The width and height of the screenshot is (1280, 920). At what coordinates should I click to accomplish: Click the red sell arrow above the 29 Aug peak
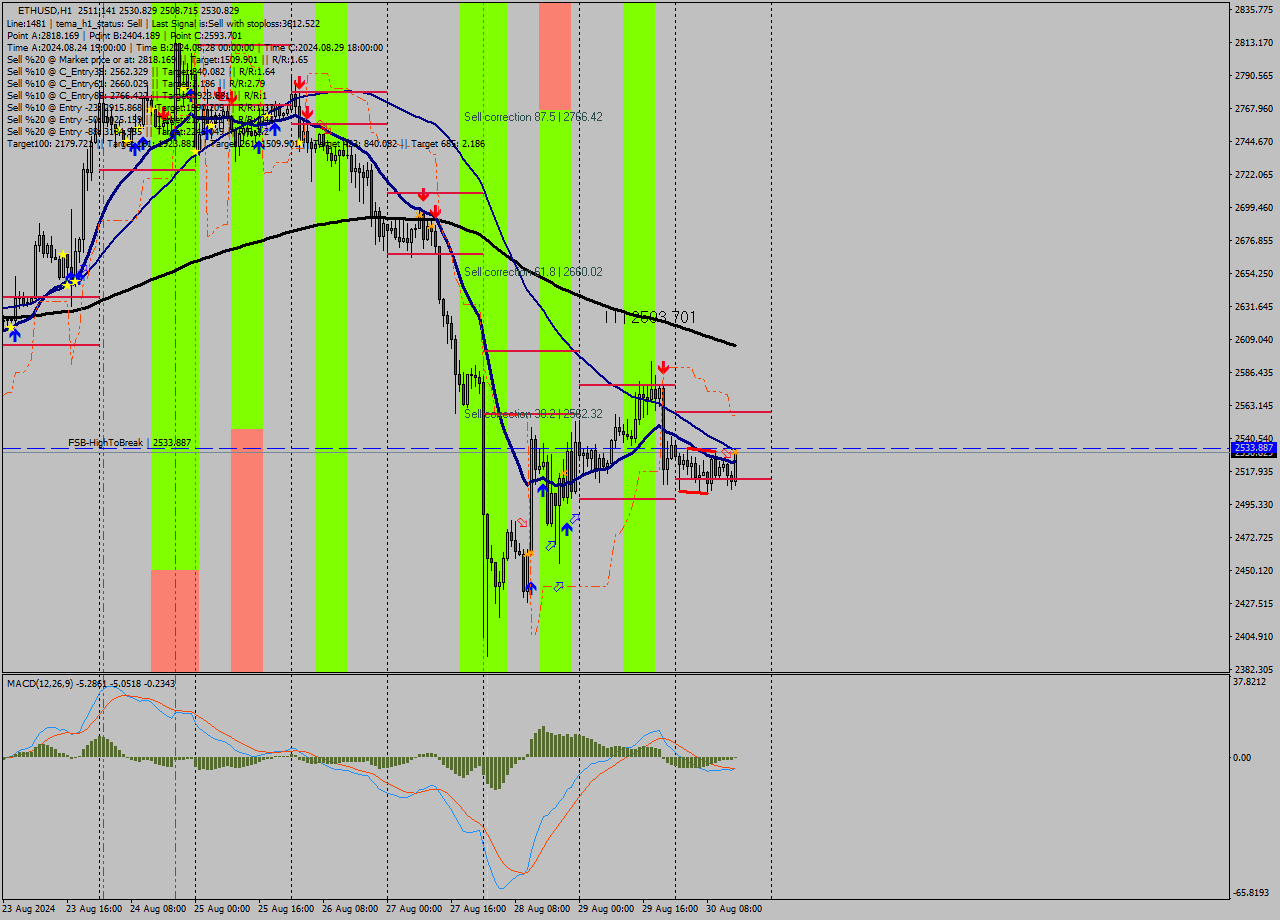(663, 368)
